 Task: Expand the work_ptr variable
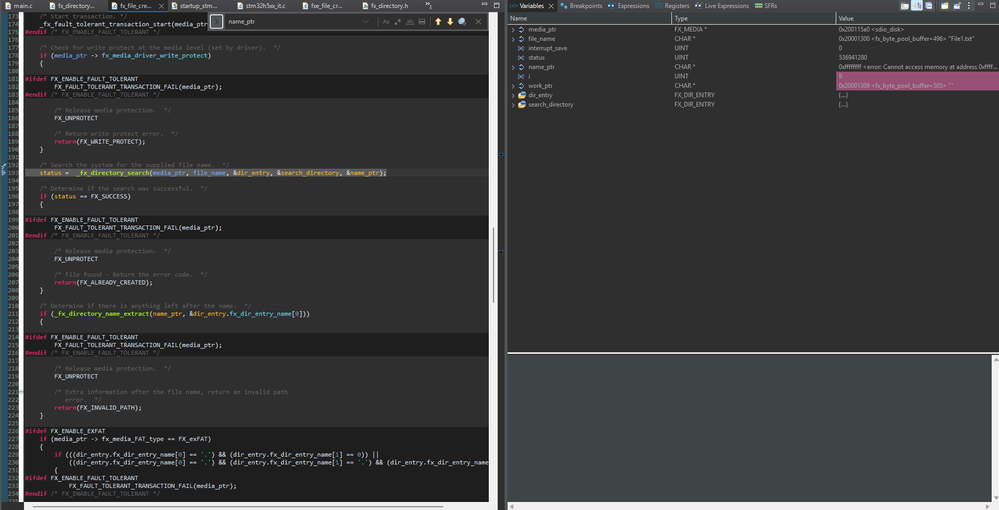click(513, 85)
